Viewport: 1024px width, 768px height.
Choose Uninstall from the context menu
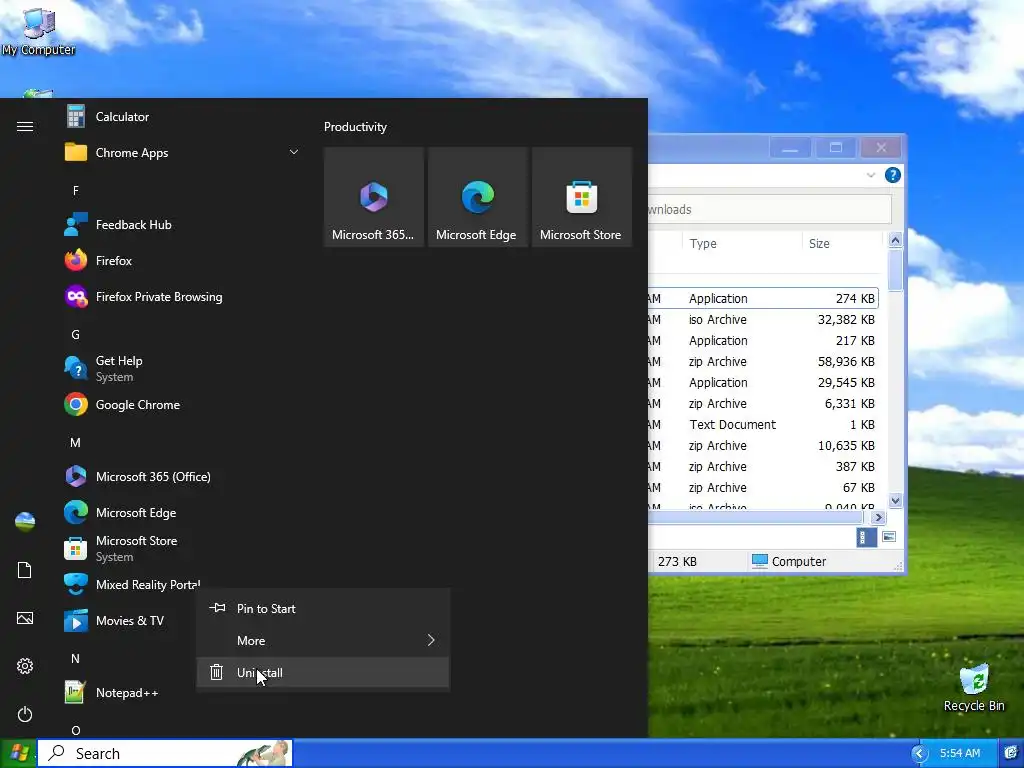[x=323, y=673]
